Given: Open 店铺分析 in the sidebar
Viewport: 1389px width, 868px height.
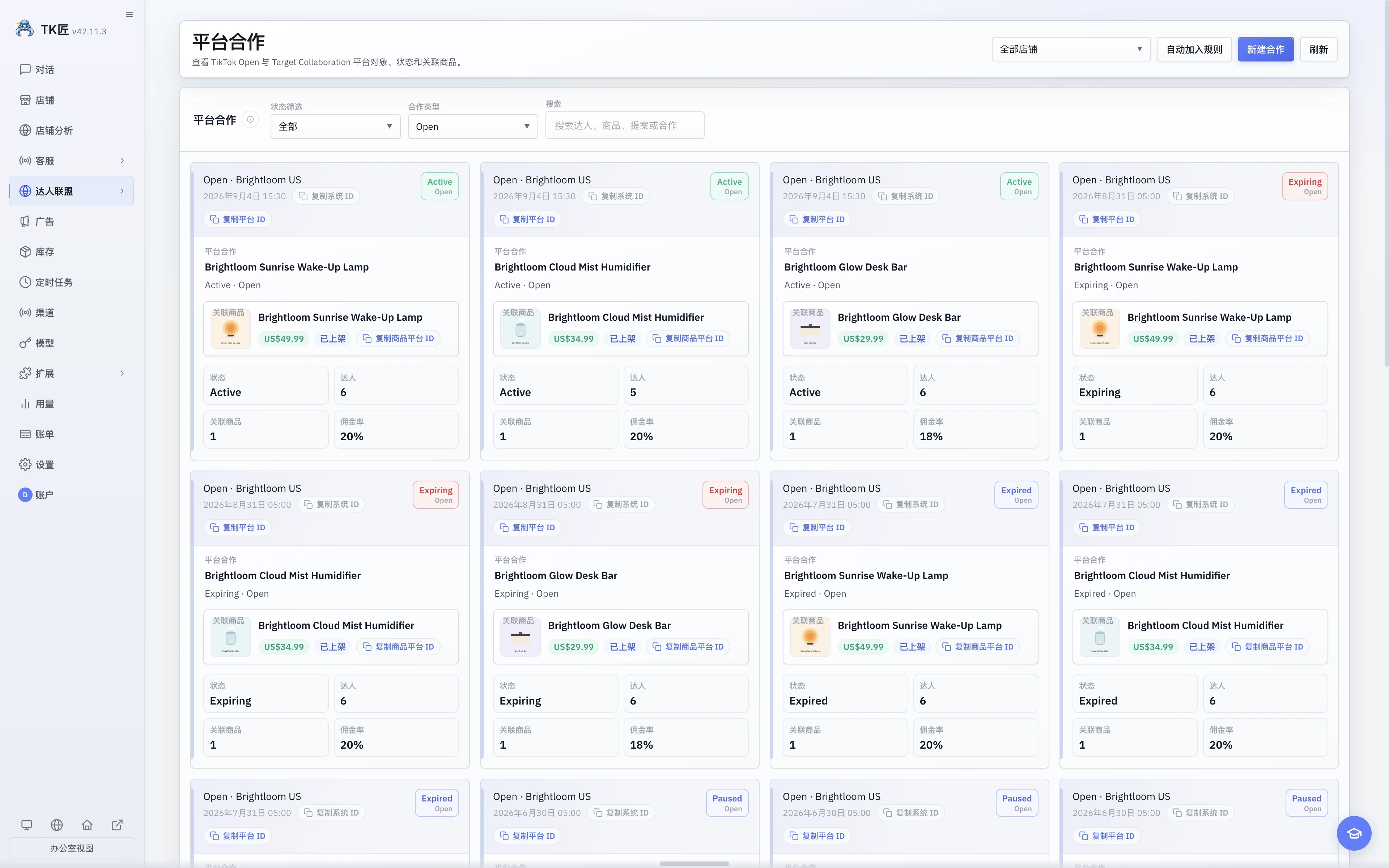Looking at the screenshot, I should coord(72,130).
